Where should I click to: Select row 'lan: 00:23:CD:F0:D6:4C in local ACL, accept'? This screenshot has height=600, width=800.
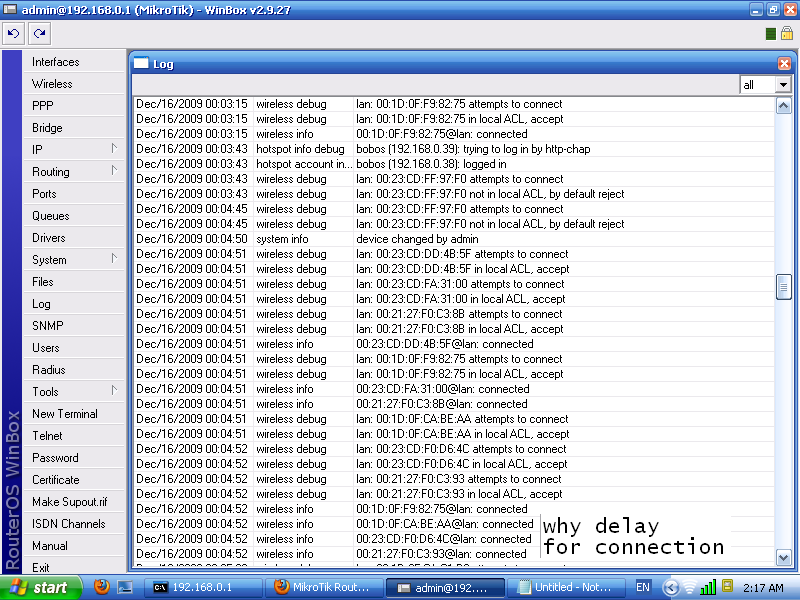click(454, 464)
